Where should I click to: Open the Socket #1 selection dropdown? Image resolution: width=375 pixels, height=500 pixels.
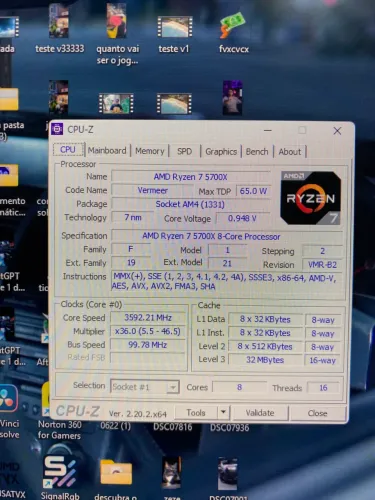144,387
